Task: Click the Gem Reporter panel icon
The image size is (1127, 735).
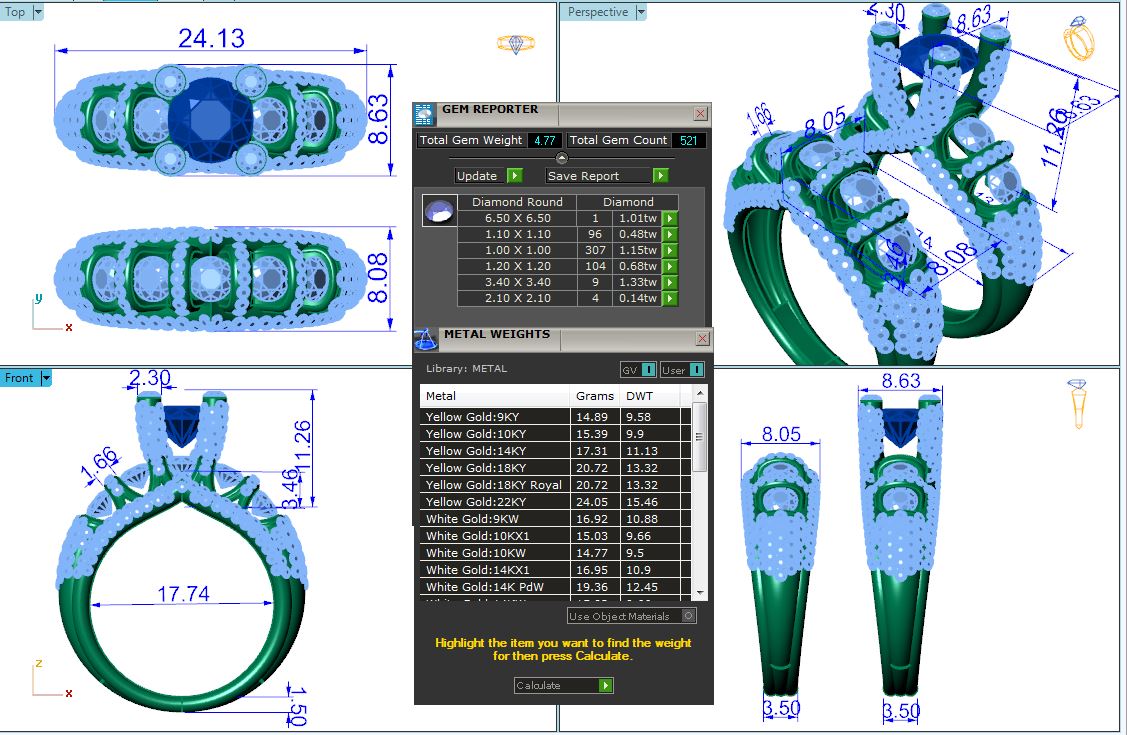Action: (424, 113)
